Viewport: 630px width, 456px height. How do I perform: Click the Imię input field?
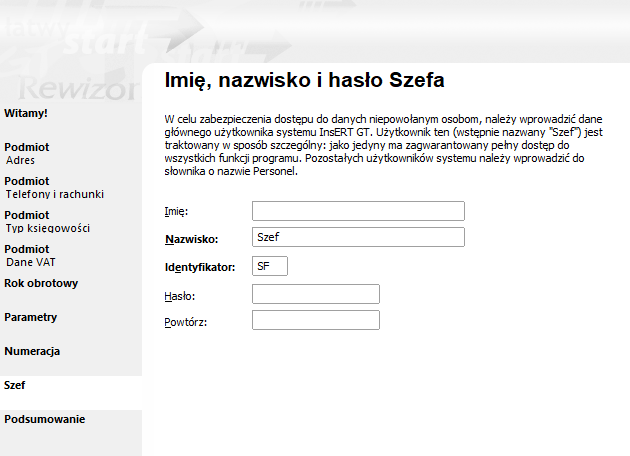(x=358, y=211)
